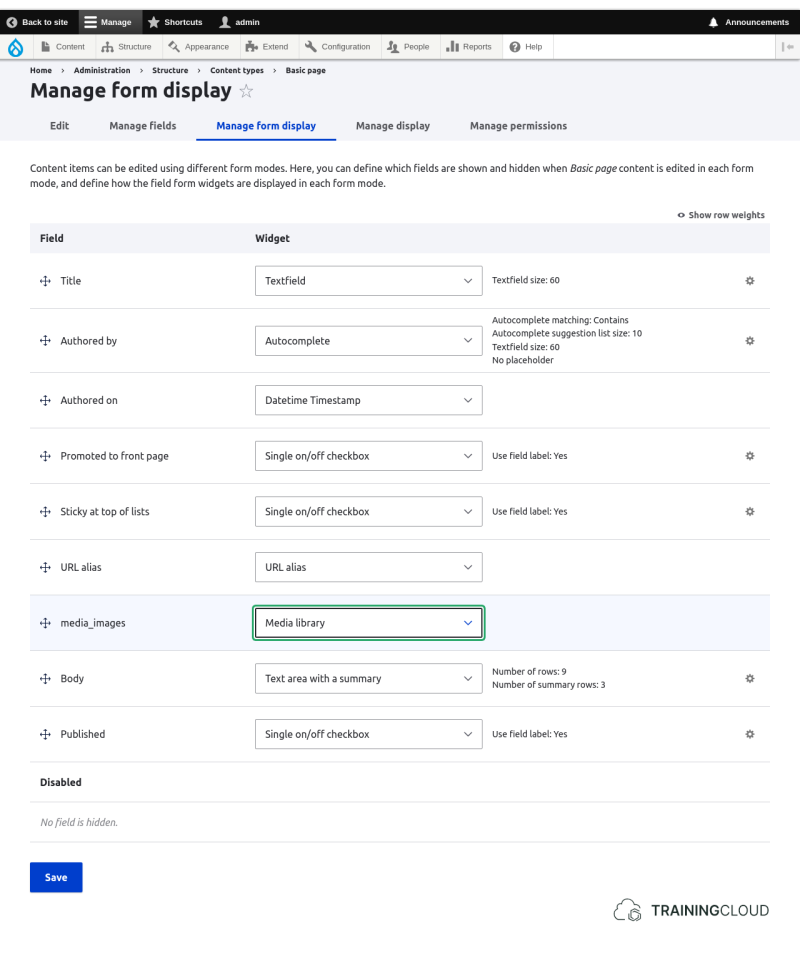
Task: Open settings gear for Published row
Action: point(750,734)
